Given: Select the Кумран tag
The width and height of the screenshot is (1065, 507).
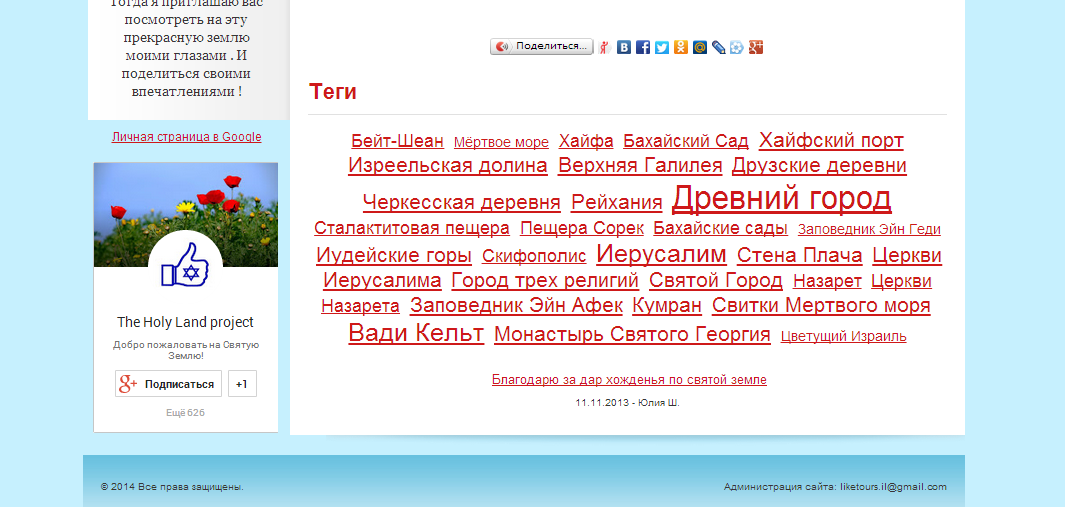Looking at the screenshot, I should (667, 306).
